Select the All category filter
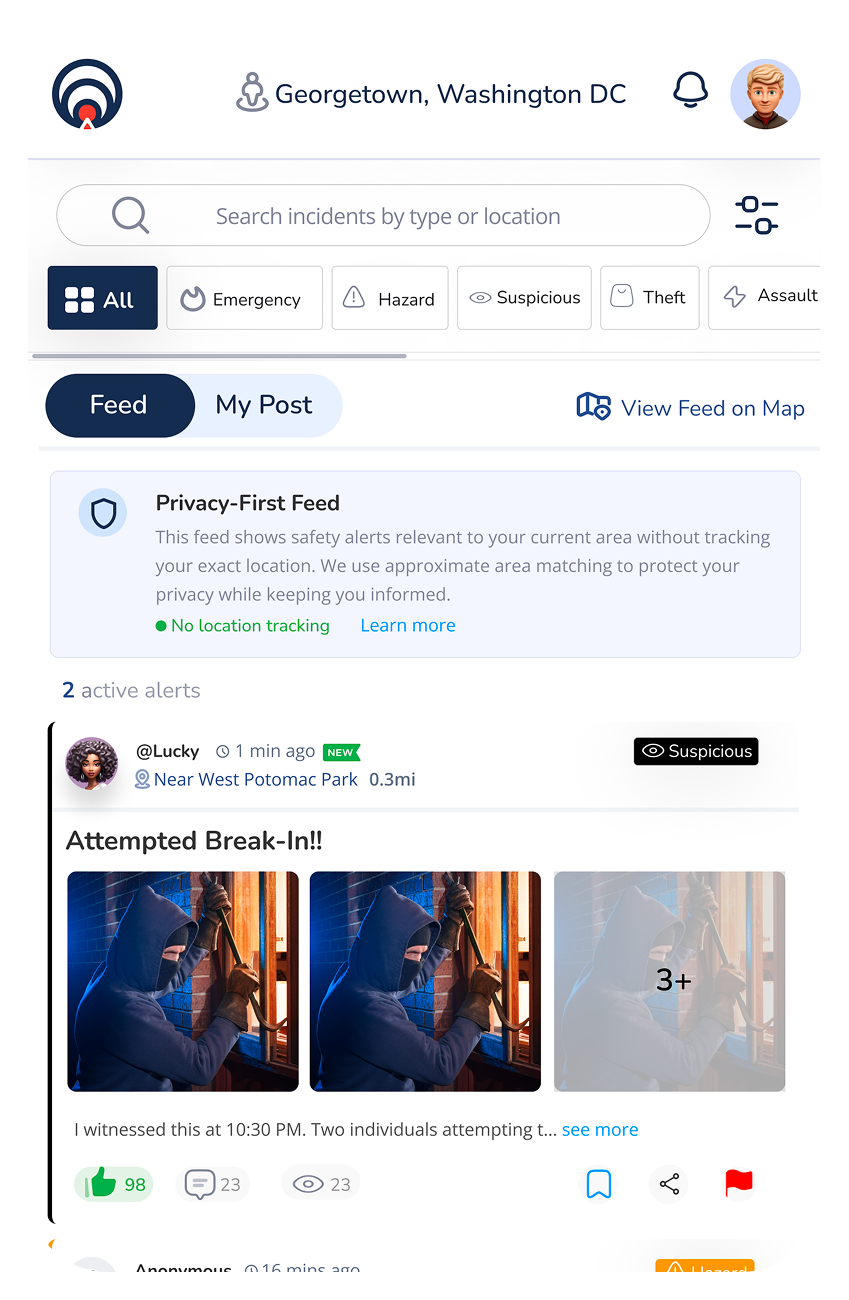The height and width of the screenshot is (1300, 849). click(x=103, y=298)
